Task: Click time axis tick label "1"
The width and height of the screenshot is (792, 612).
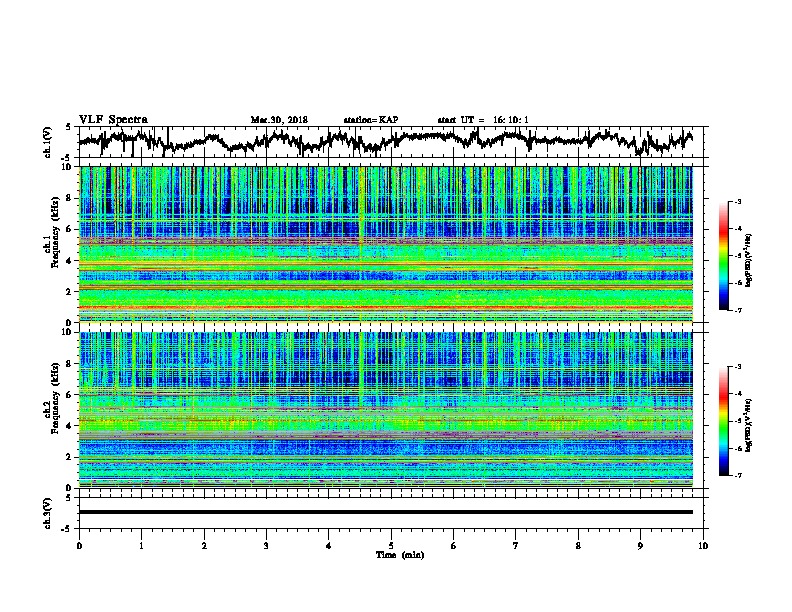Action: coord(141,545)
